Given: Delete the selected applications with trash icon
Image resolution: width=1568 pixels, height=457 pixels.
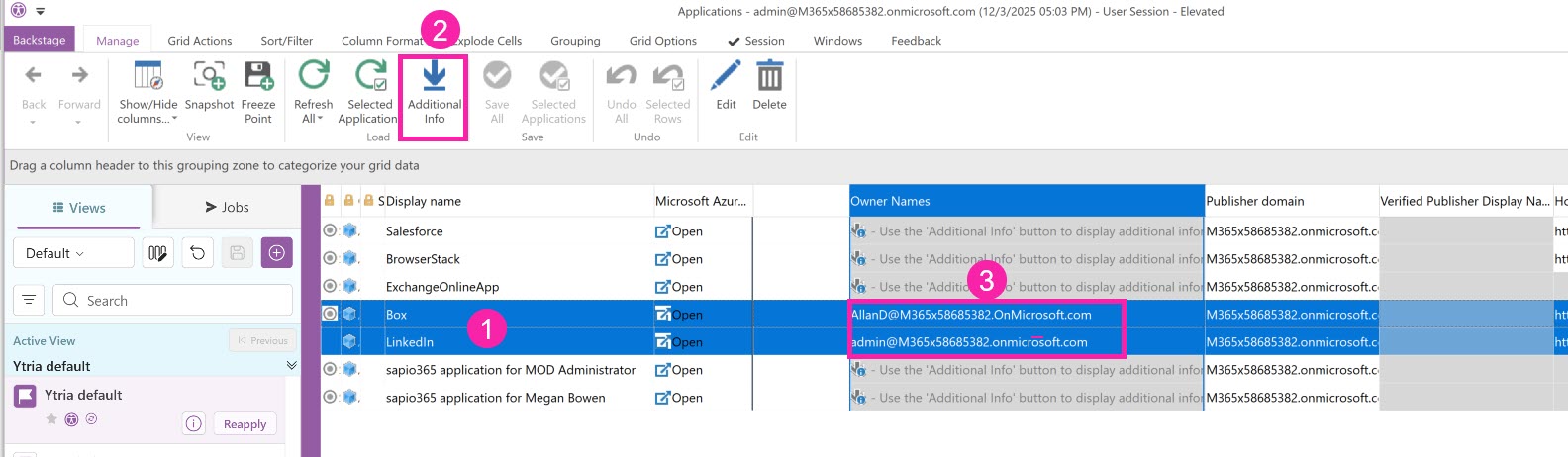Looking at the screenshot, I should pos(769,77).
